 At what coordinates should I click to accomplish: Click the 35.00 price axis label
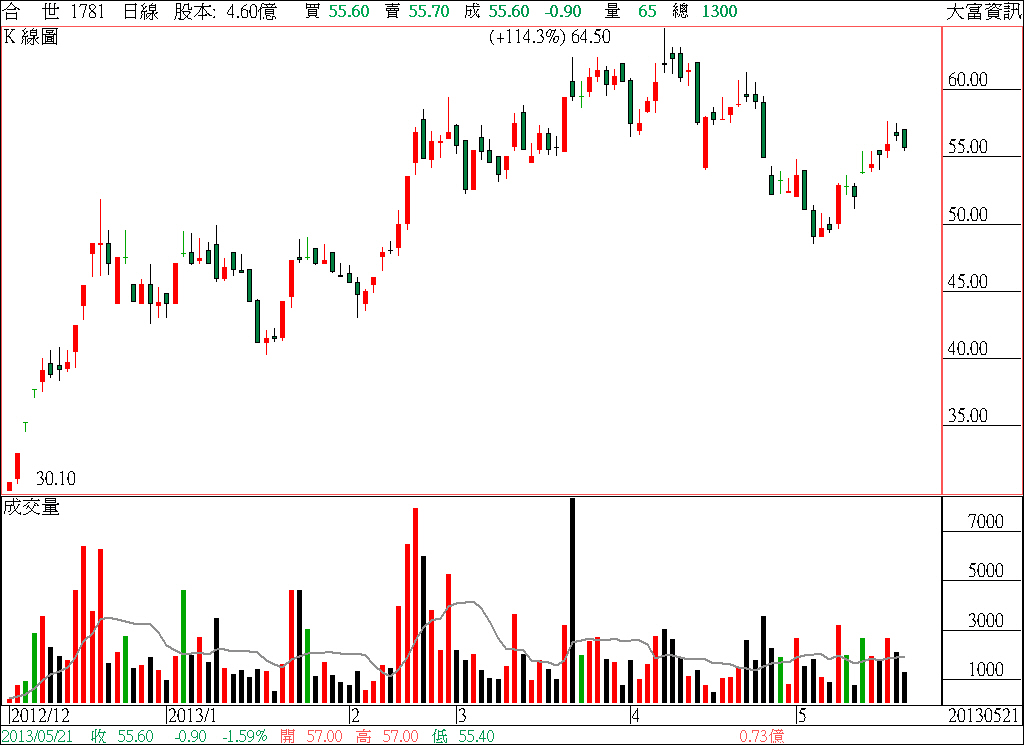[968, 415]
